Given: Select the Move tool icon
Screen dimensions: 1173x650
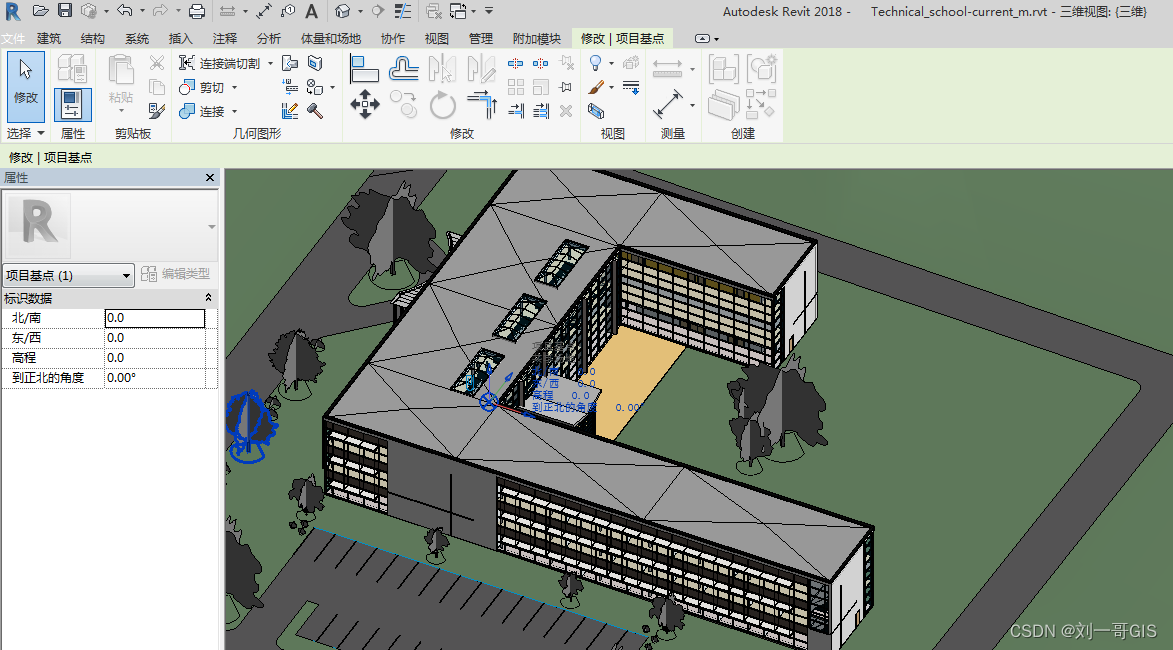Looking at the screenshot, I should tap(364, 105).
